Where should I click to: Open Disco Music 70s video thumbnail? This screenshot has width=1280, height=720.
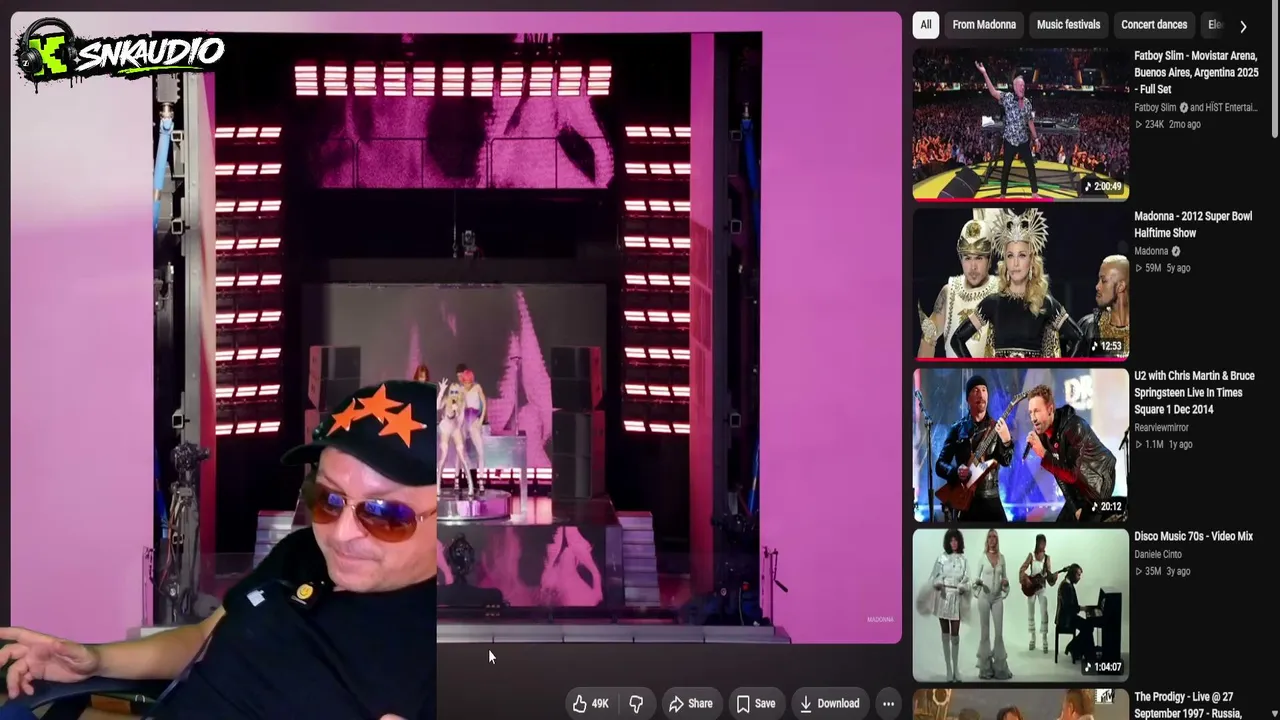(x=1020, y=605)
